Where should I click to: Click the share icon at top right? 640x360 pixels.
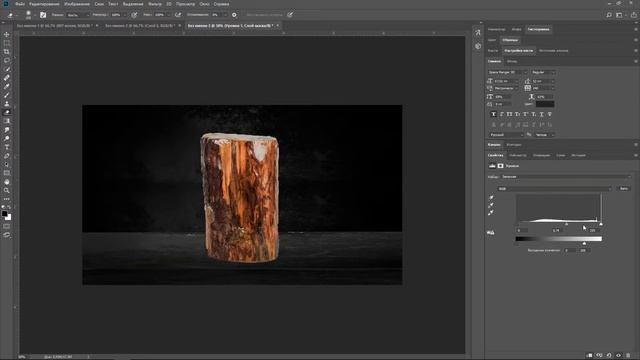[633, 15]
